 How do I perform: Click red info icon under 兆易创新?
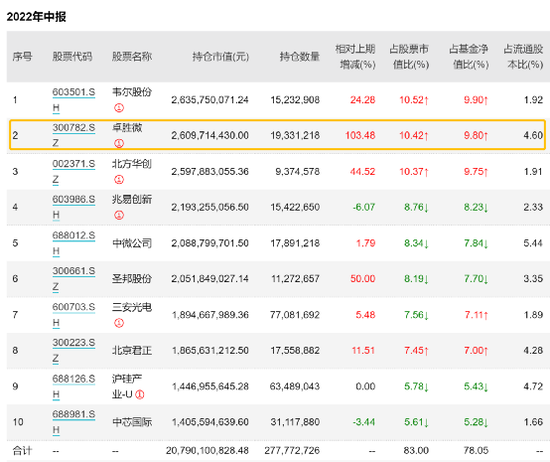[119, 215]
